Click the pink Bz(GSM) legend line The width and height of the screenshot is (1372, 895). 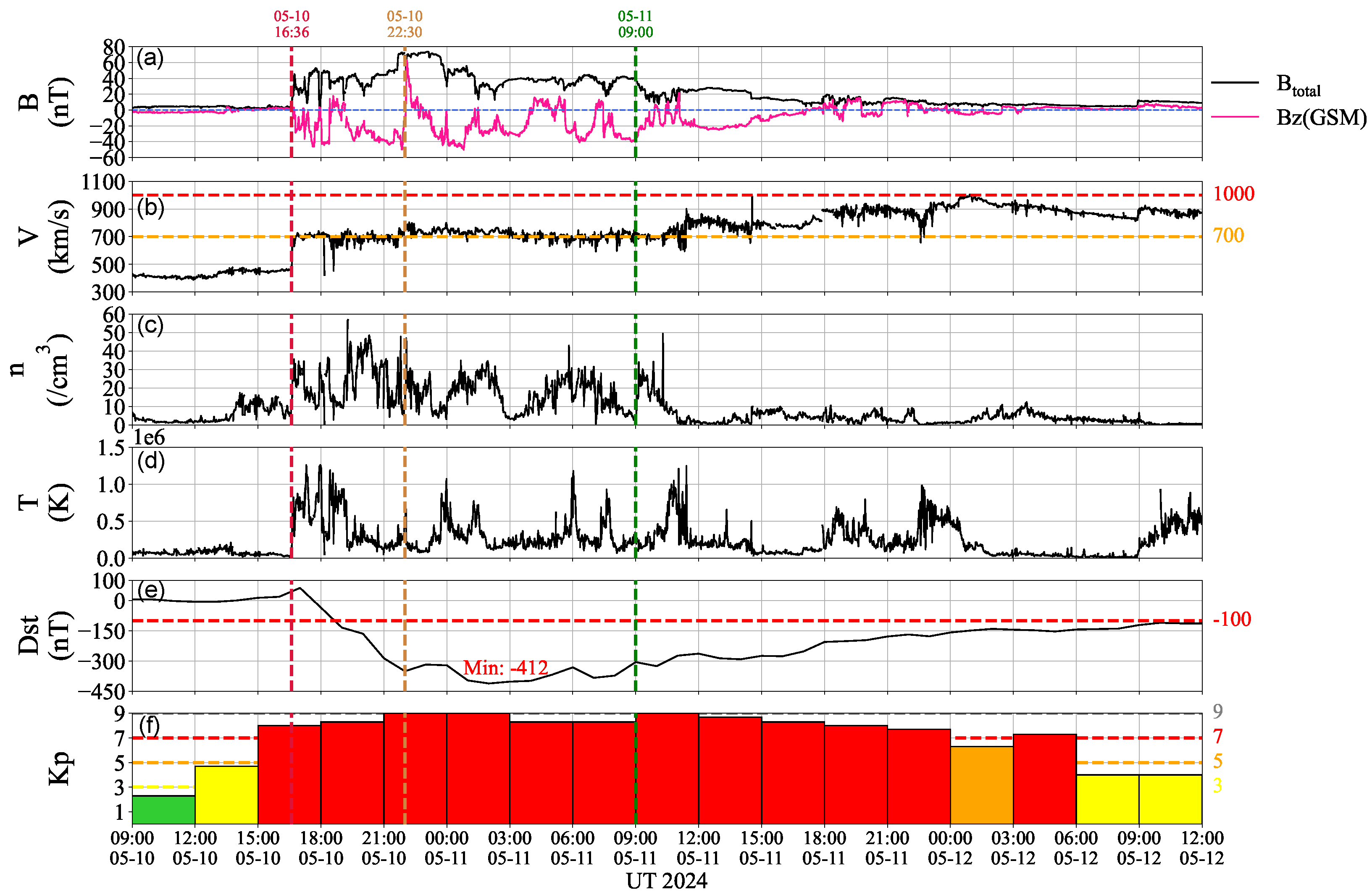(1235, 117)
